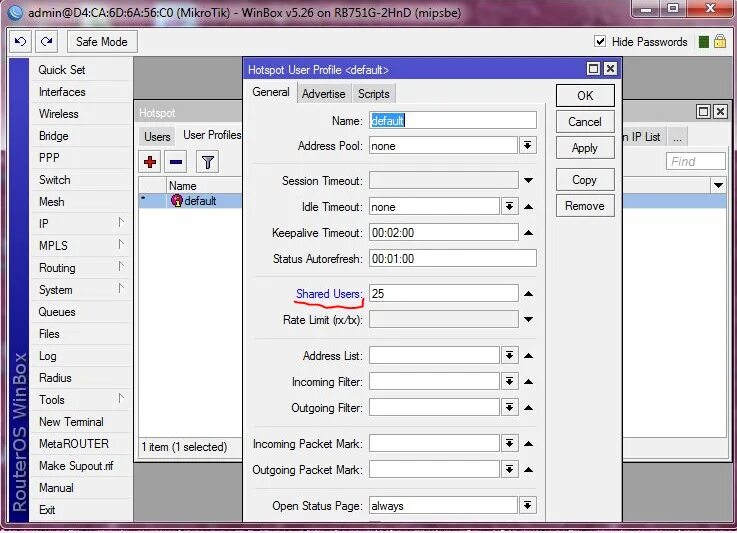Switch to the General tab

coord(271,92)
